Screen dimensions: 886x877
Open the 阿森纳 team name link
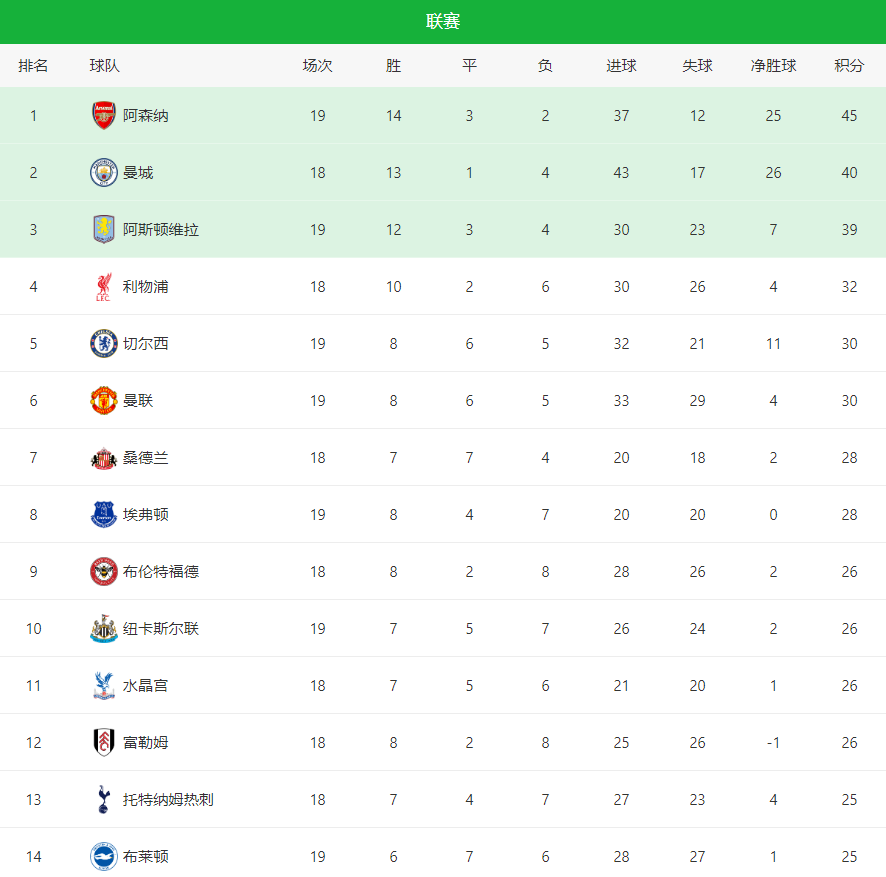[146, 116]
